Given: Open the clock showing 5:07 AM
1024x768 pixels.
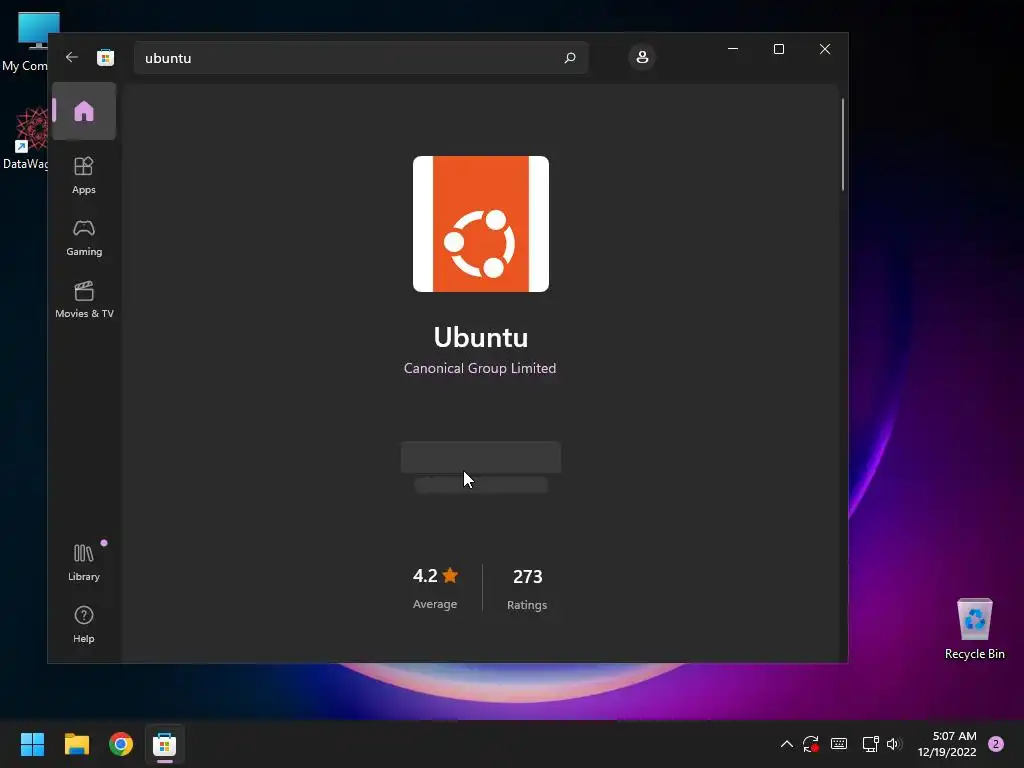Looking at the screenshot, I should click(947, 744).
